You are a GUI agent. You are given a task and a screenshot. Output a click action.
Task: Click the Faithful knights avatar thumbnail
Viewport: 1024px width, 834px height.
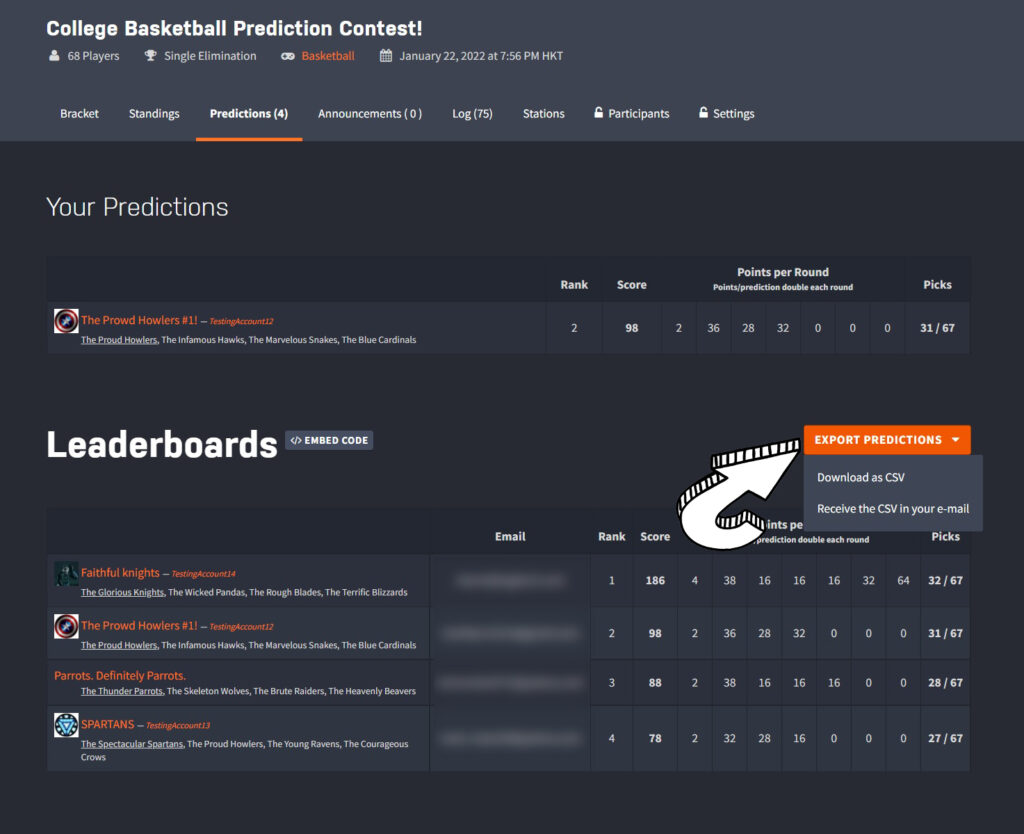pos(66,574)
